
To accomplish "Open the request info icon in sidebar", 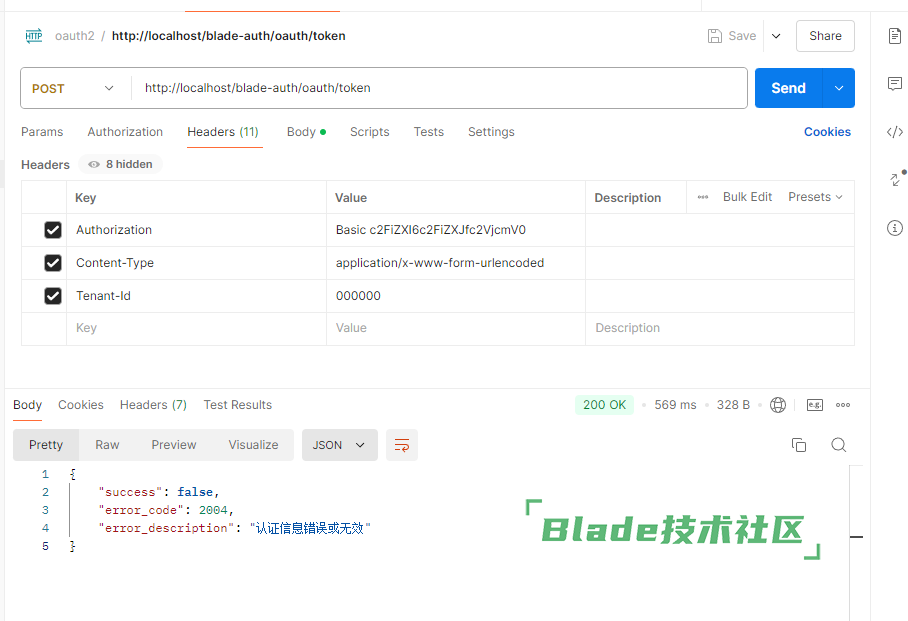I will pyautogui.click(x=894, y=228).
